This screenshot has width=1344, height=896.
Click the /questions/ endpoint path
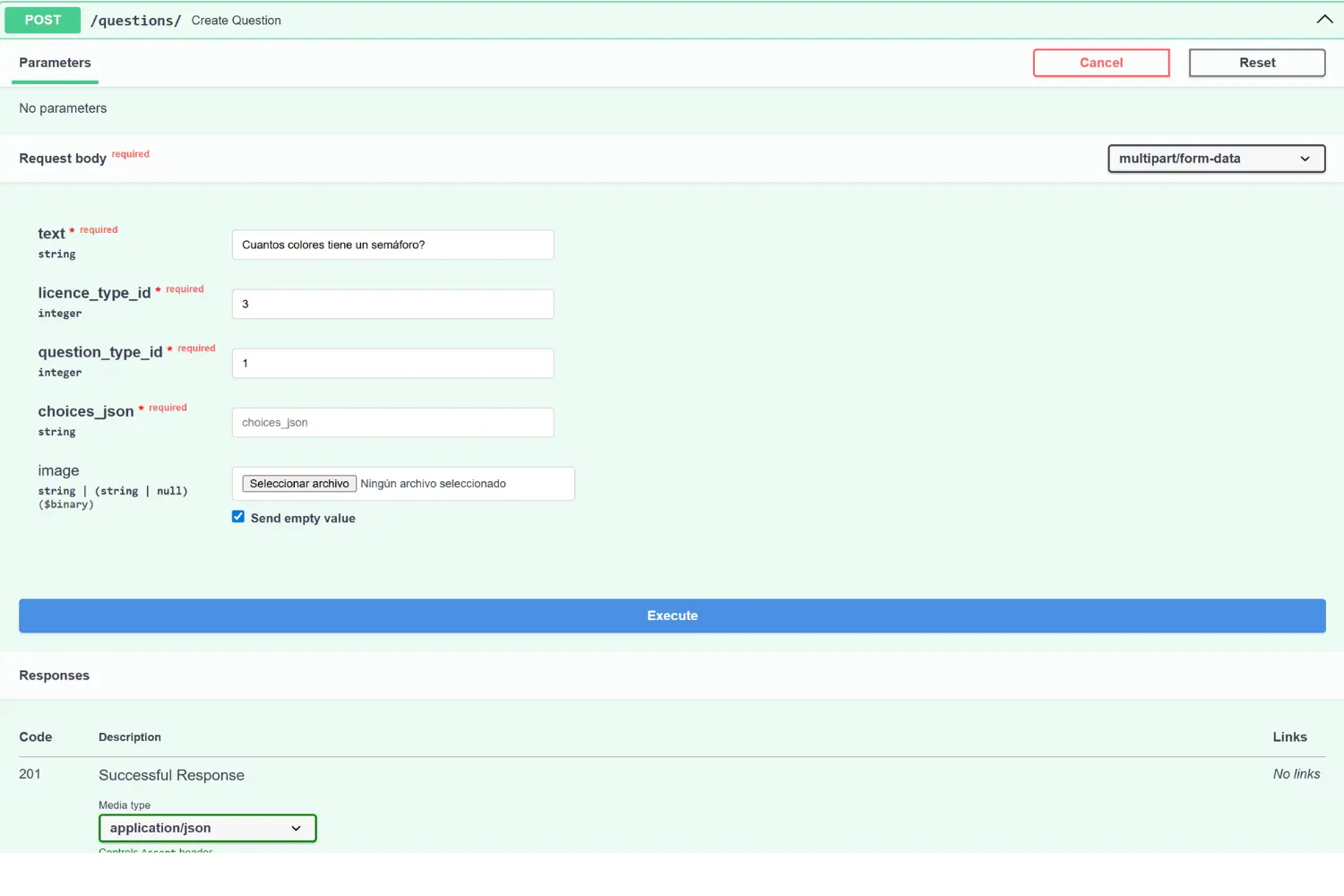pos(135,20)
